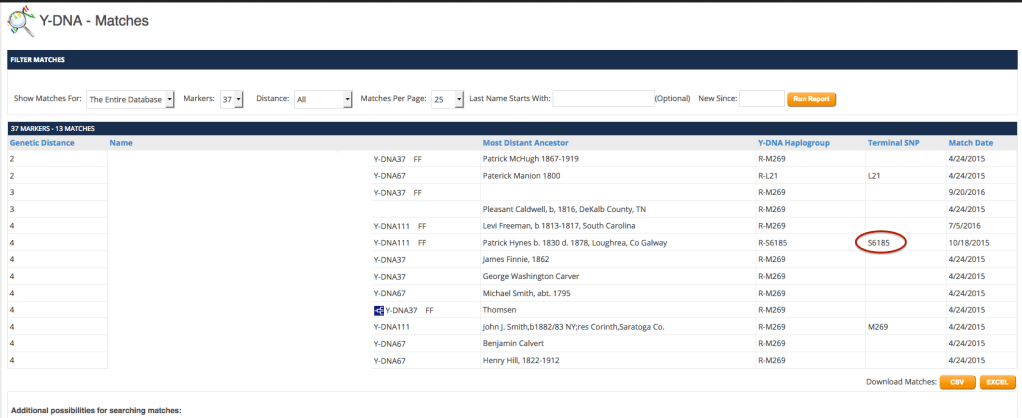1022x418 pixels.
Task: Sort by Y-DNA Haplogroup column header
Action: [797, 143]
